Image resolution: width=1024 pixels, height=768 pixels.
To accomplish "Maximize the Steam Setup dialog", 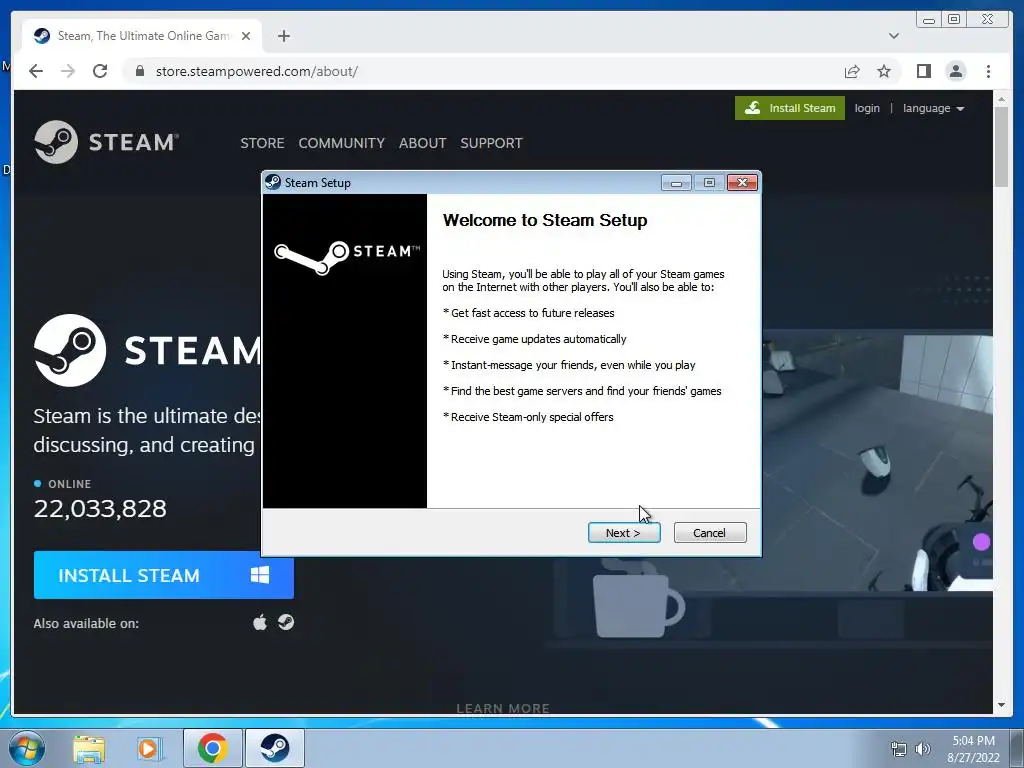I will [x=709, y=183].
